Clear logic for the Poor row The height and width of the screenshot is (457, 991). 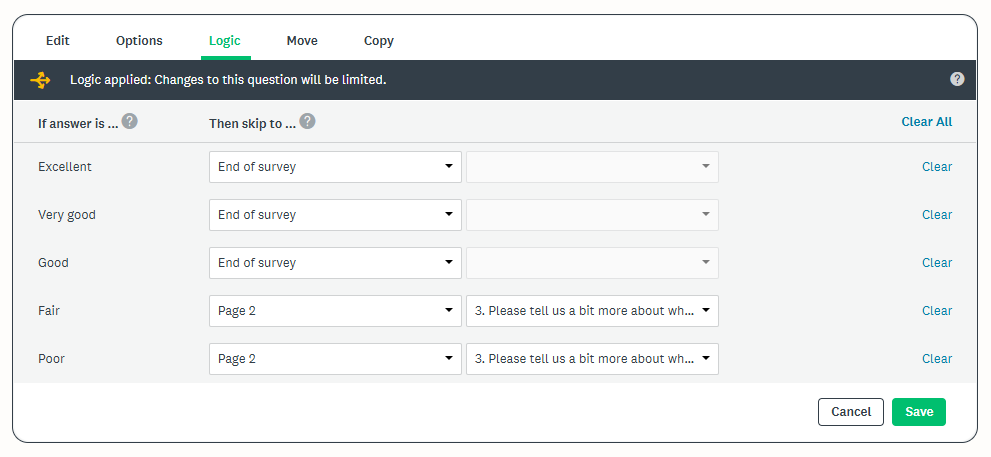tap(937, 359)
